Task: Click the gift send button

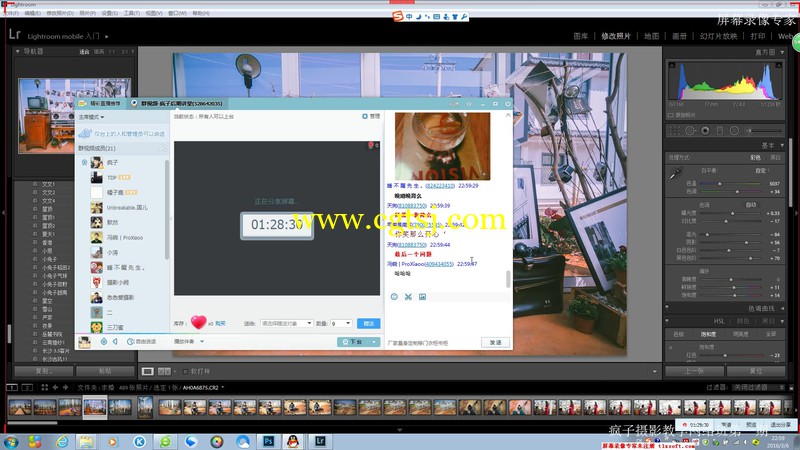Action: [x=368, y=323]
